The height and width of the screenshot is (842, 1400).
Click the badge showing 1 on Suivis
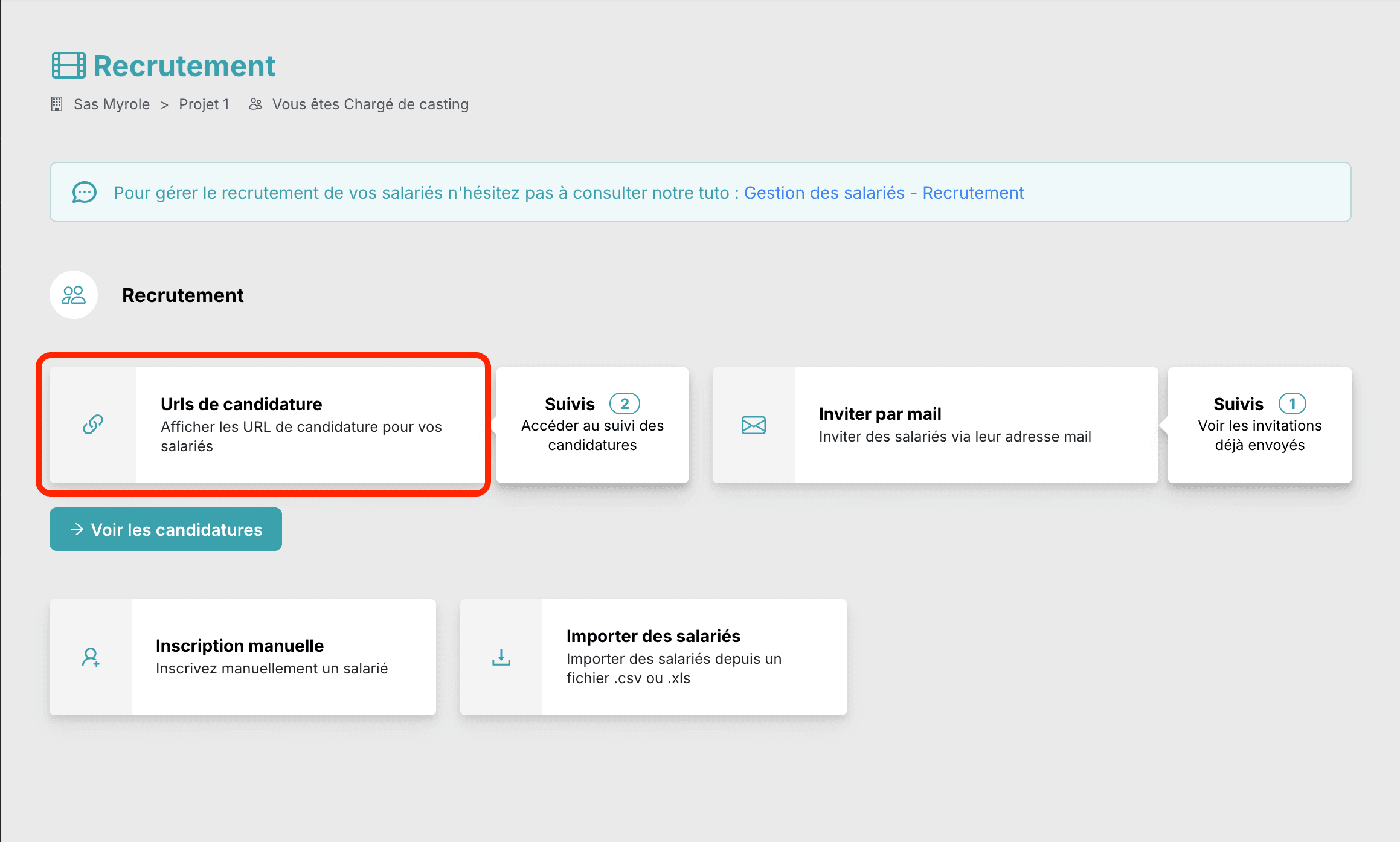pos(1292,403)
